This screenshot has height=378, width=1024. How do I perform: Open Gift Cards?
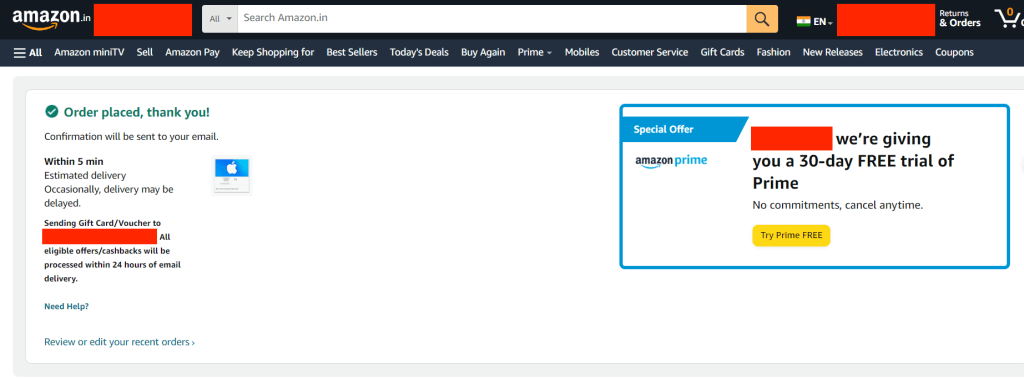[x=722, y=52]
